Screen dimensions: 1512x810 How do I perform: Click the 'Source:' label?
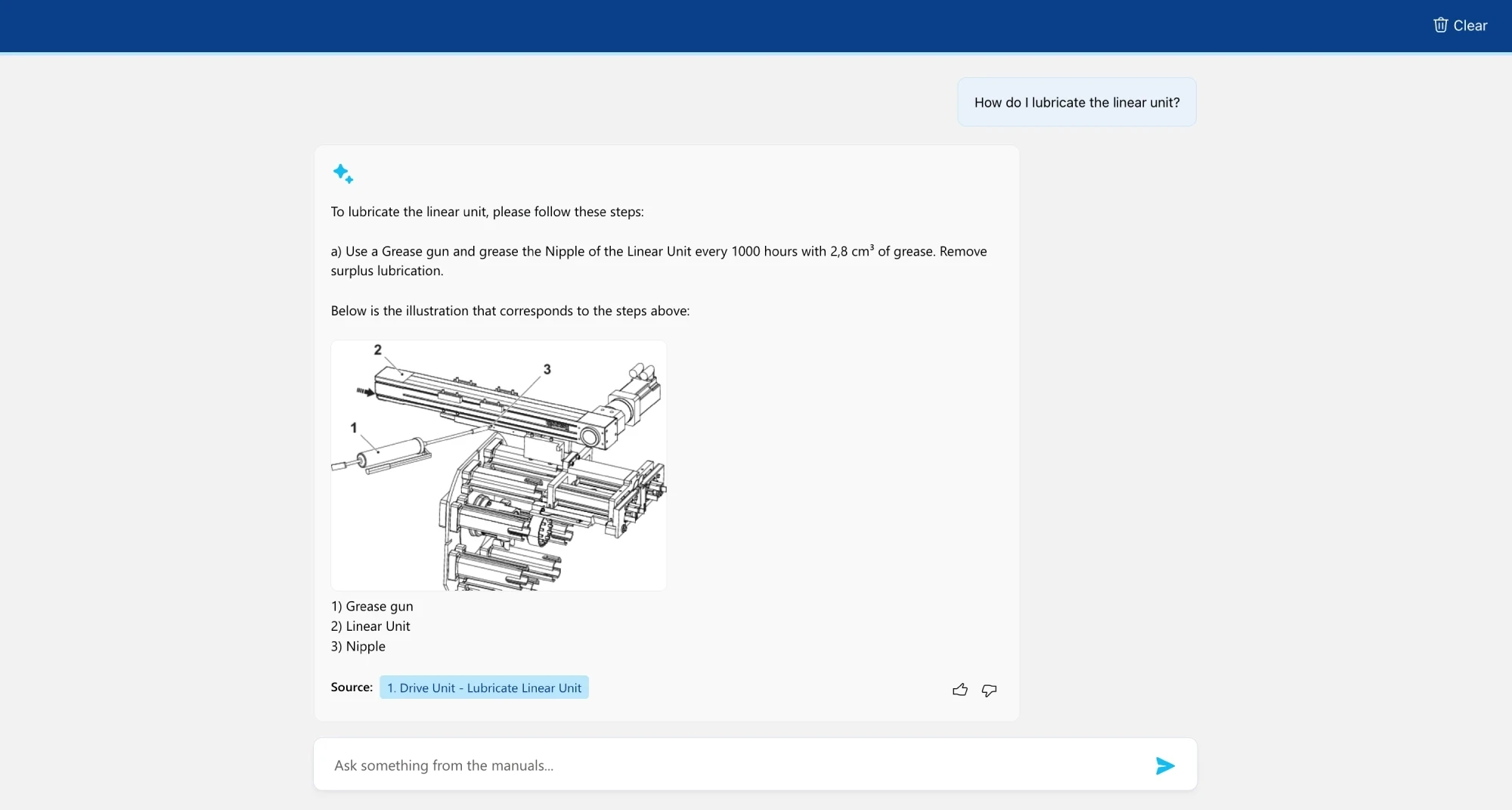[351, 687]
